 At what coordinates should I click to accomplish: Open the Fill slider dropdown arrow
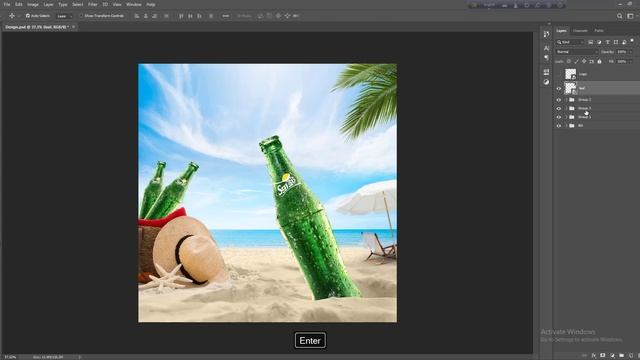[x=631, y=62]
